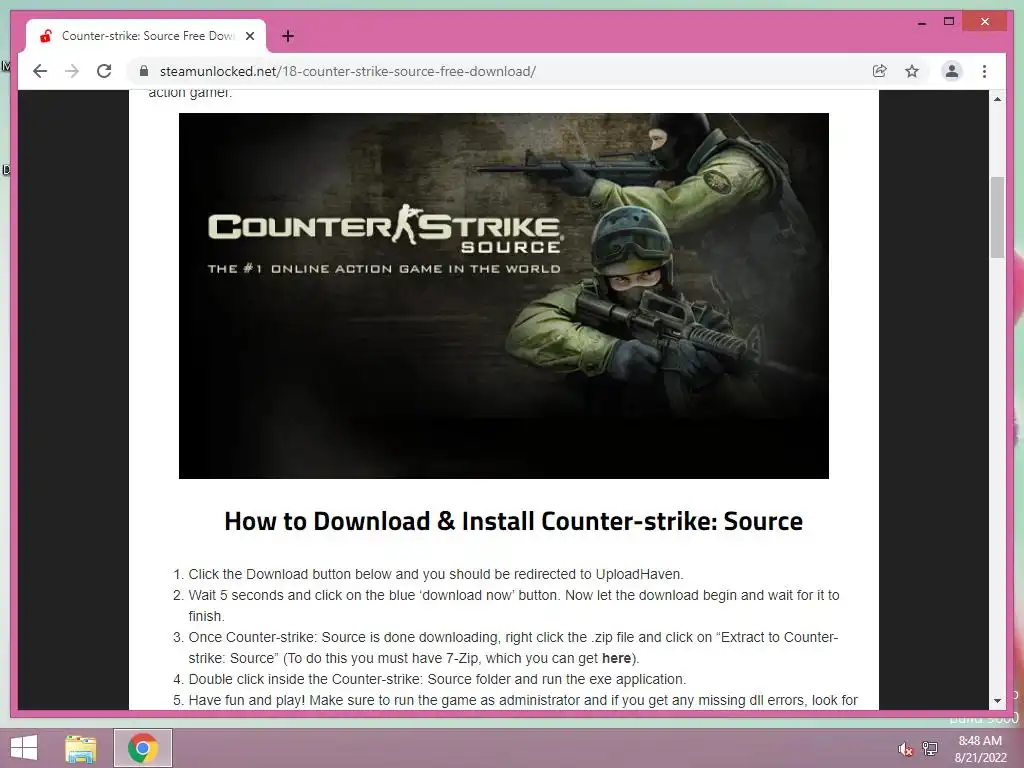Viewport: 1024px width, 768px height.
Task: Click the Counter-Strike Source banner image
Action: tap(504, 296)
